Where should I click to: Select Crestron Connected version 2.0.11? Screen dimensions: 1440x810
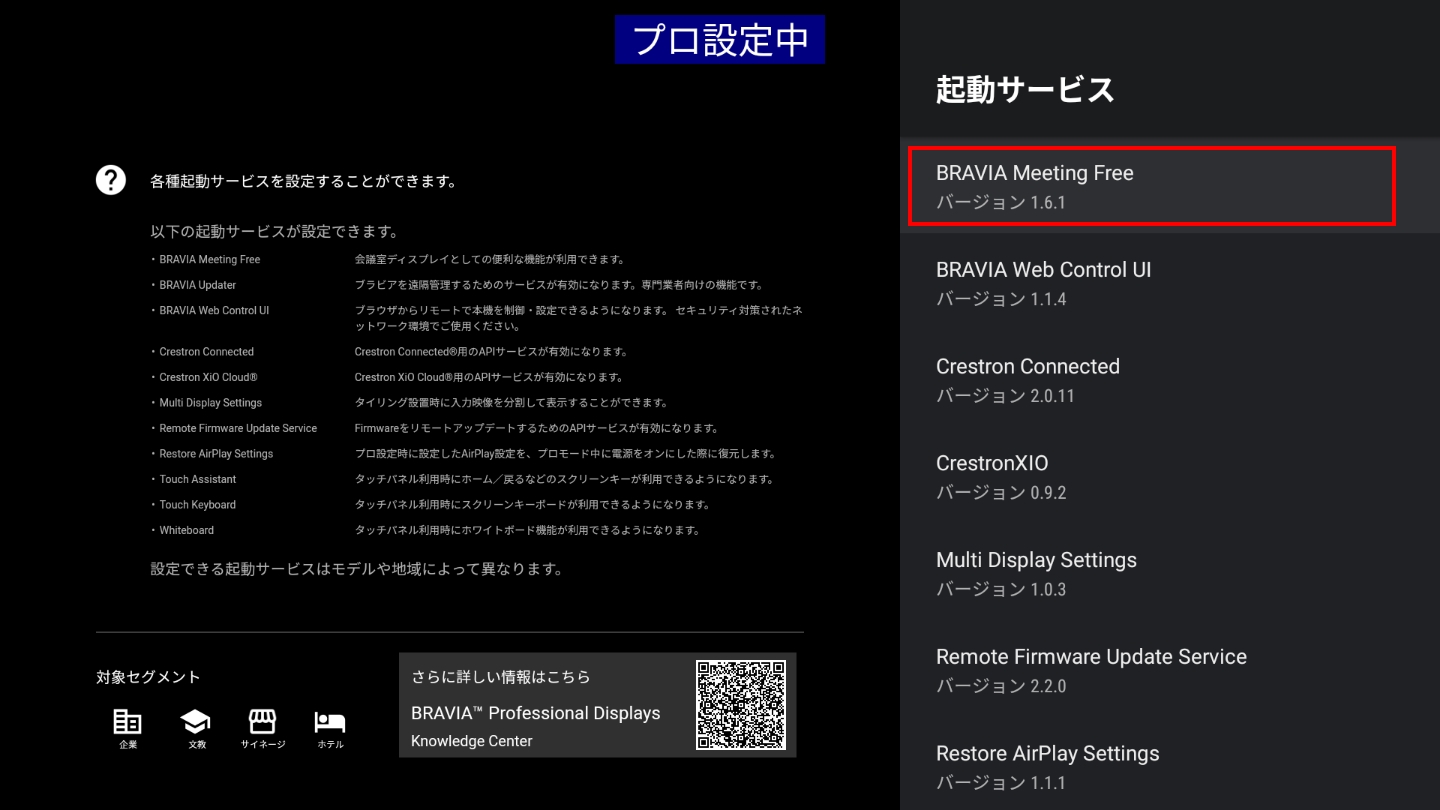1150,380
